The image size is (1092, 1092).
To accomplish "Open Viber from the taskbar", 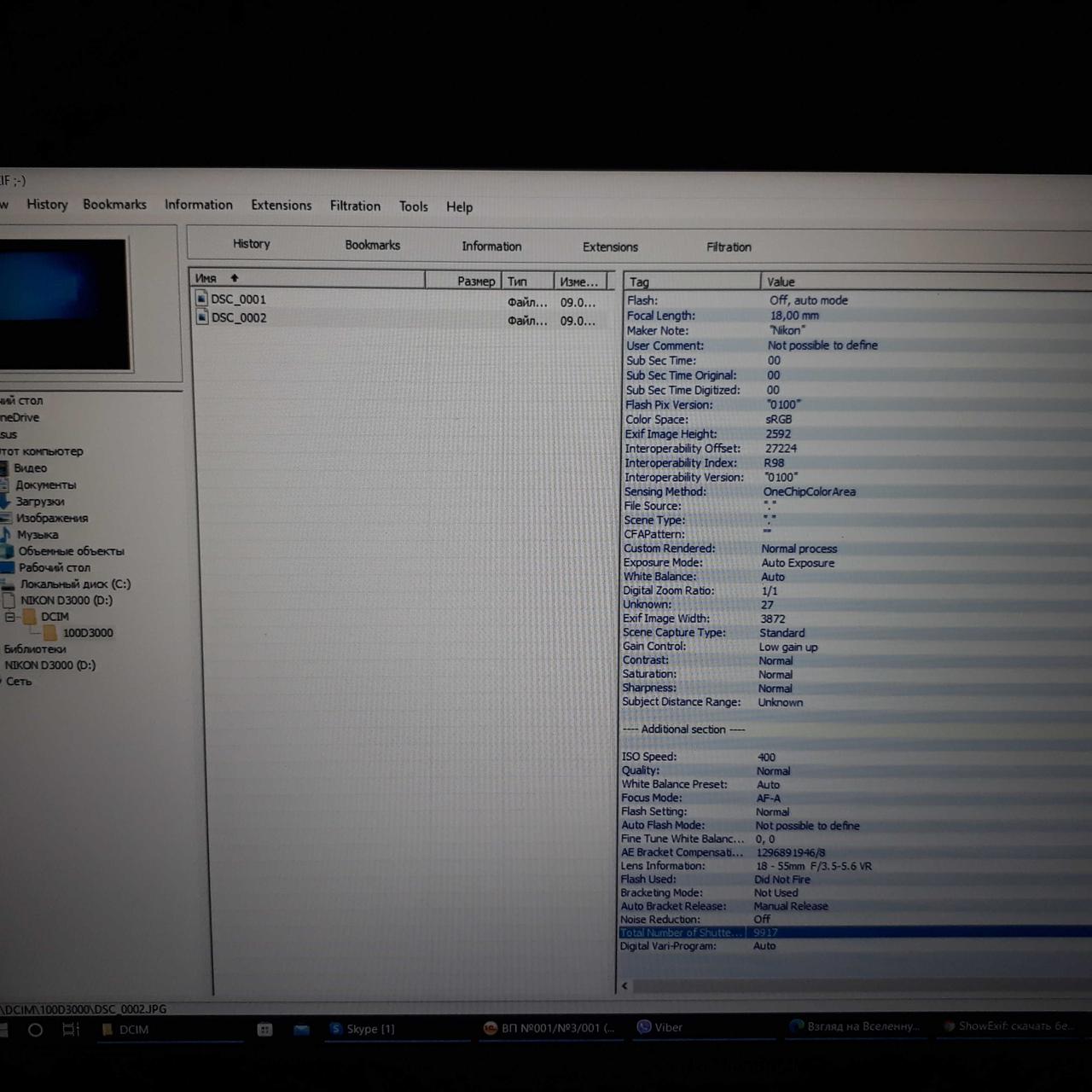I will (x=659, y=1028).
